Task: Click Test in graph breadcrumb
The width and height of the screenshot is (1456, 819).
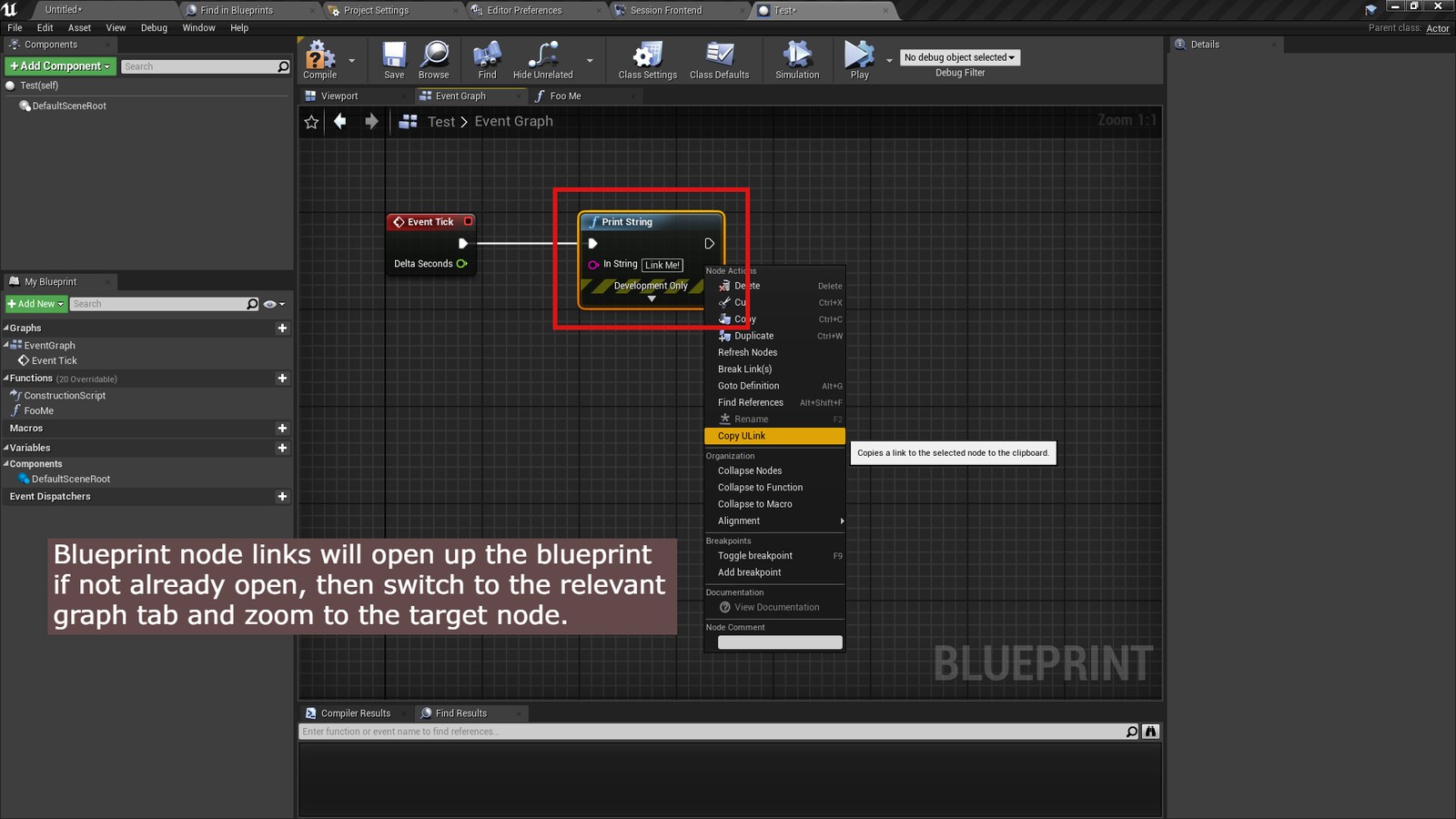Action: pos(441,121)
